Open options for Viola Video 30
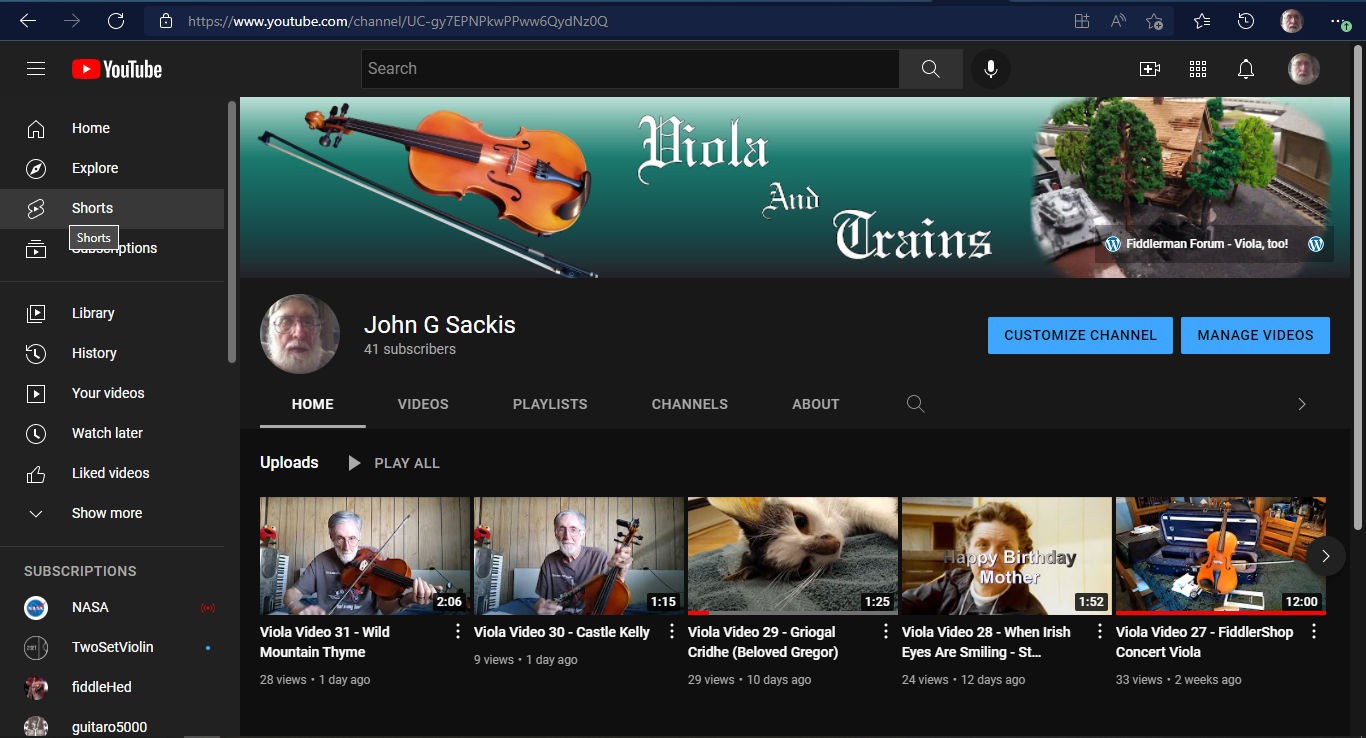 672,632
